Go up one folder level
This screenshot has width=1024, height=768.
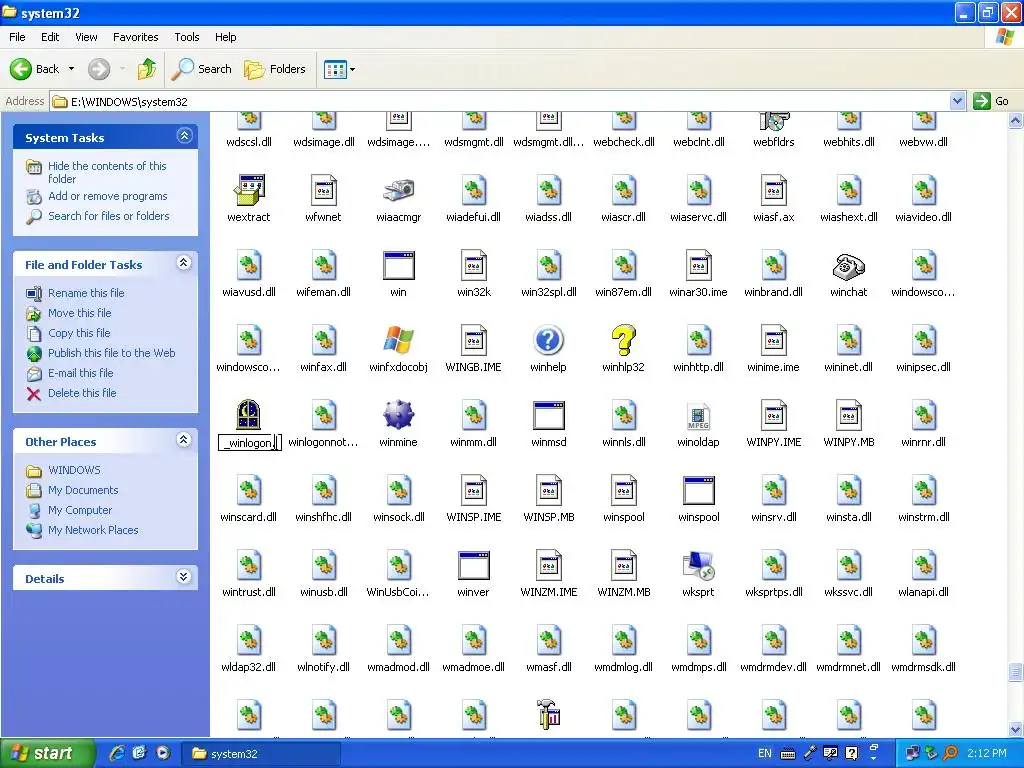146,69
